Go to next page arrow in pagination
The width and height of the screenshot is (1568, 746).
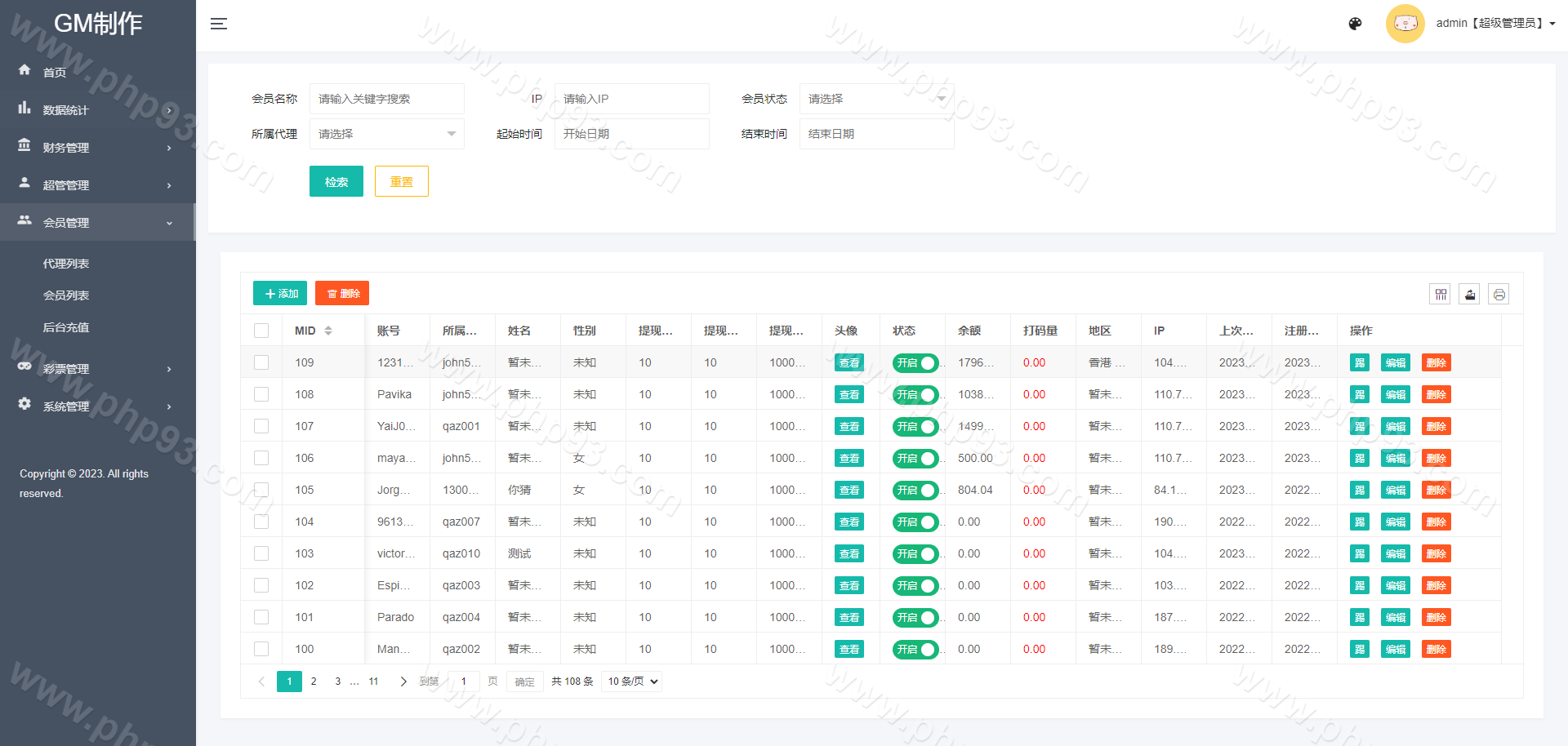pyautogui.click(x=403, y=682)
